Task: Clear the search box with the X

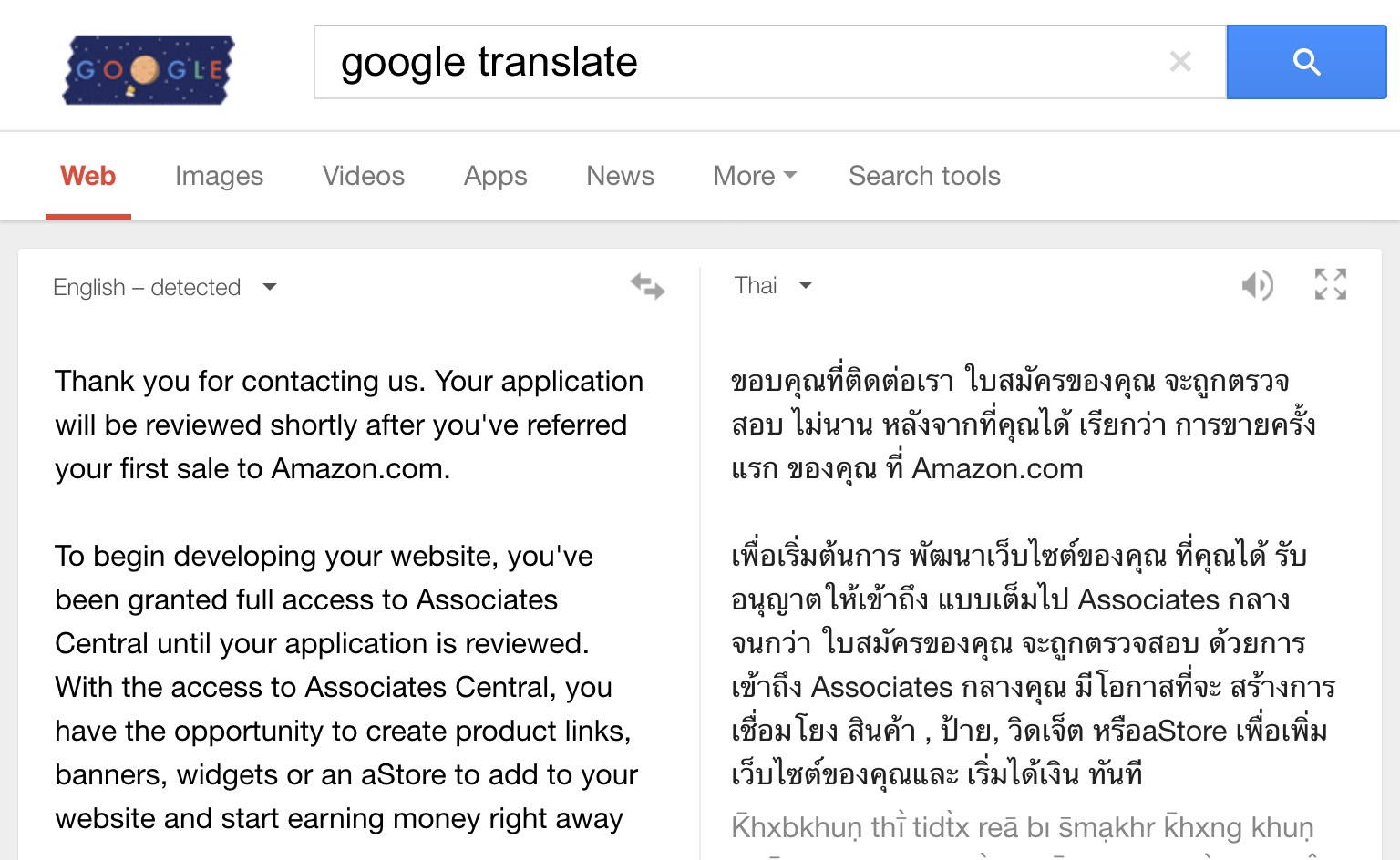Action: (x=1180, y=62)
